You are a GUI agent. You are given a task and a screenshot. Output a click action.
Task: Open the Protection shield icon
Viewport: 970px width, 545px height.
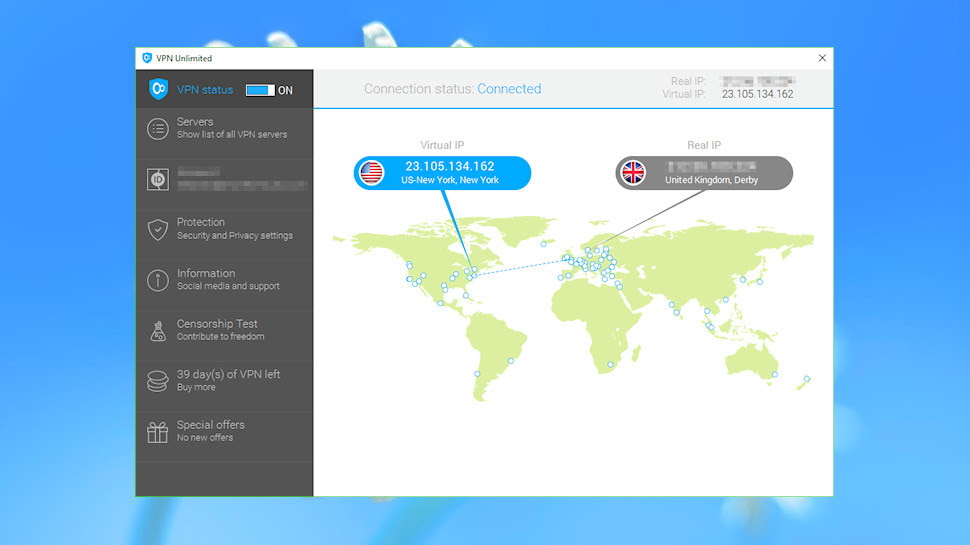click(x=158, y=230)
